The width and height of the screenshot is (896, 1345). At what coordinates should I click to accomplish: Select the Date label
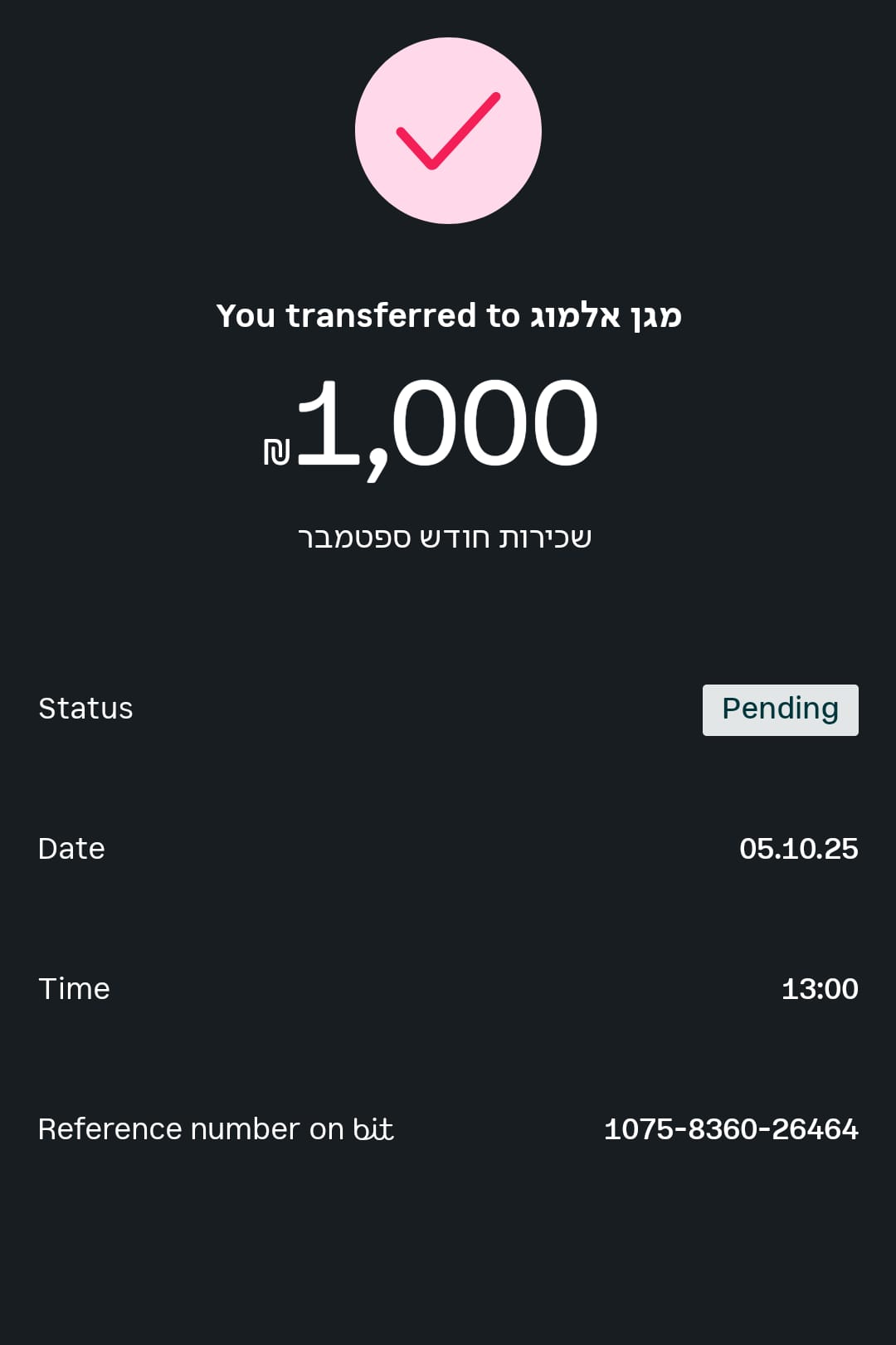(71, 849)
